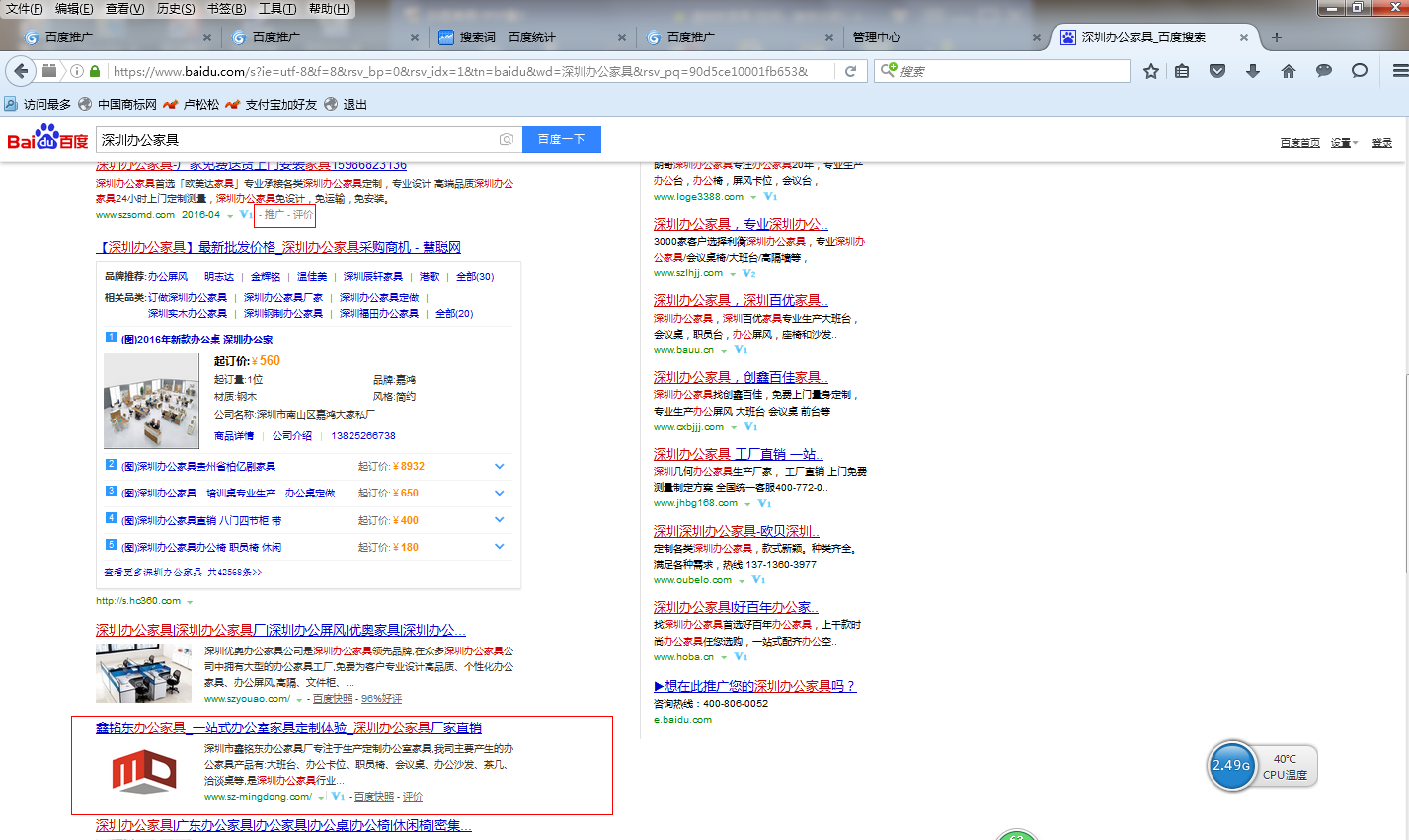Reload the page with the refresh icon
Image resolution: width=1409 pixels, height=840 pixels.
point(850,71)
